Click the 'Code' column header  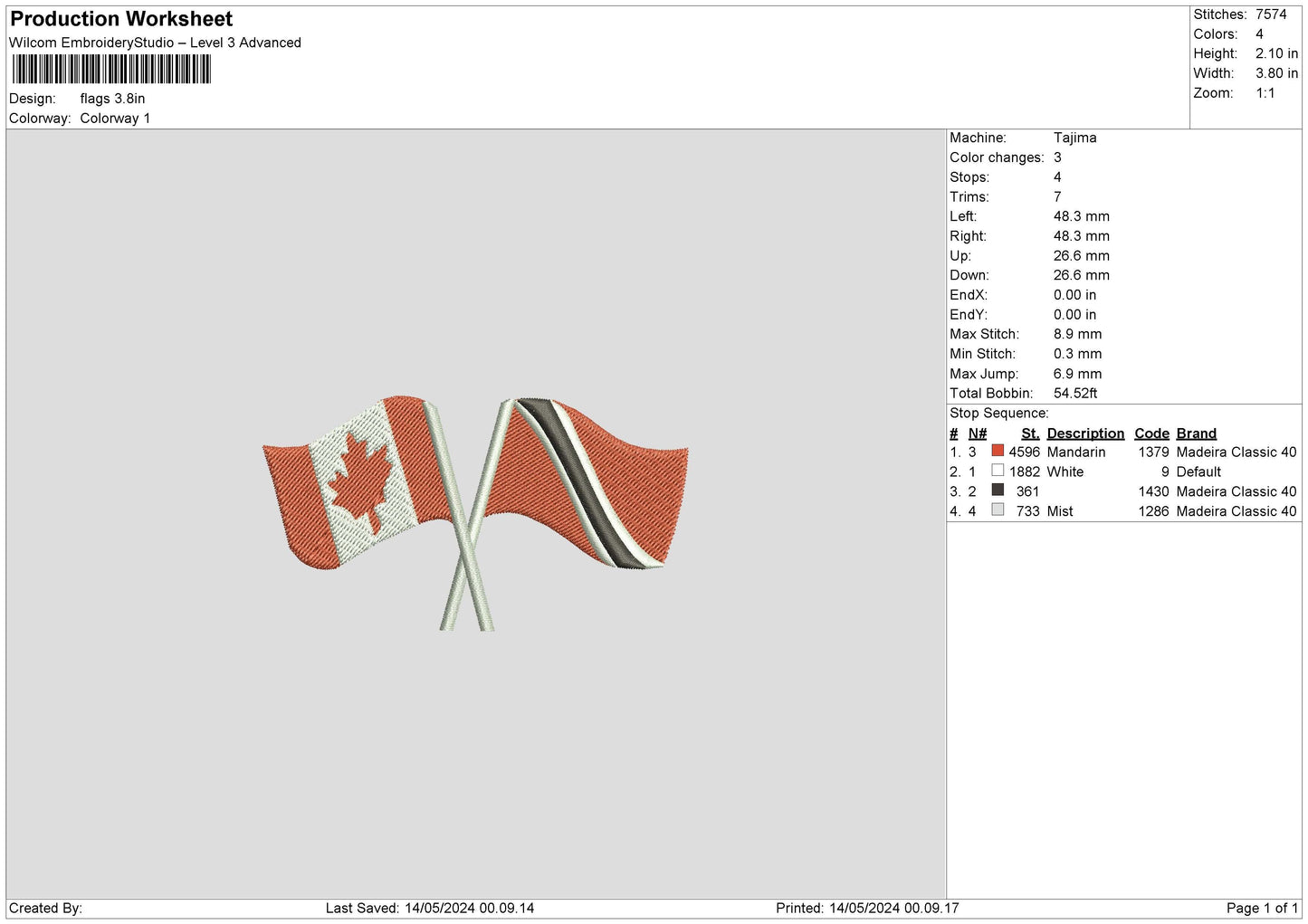[x=1151, y=433]
